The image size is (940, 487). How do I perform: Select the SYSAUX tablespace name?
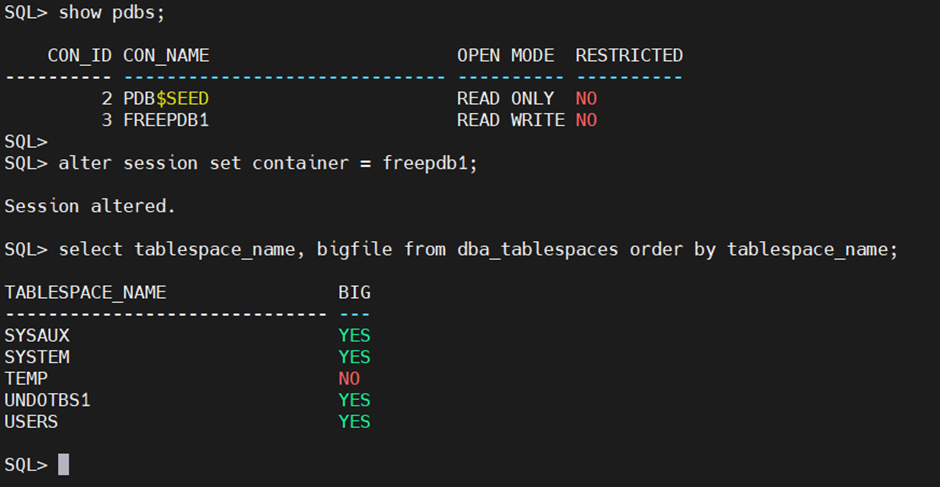coord(37,335)
